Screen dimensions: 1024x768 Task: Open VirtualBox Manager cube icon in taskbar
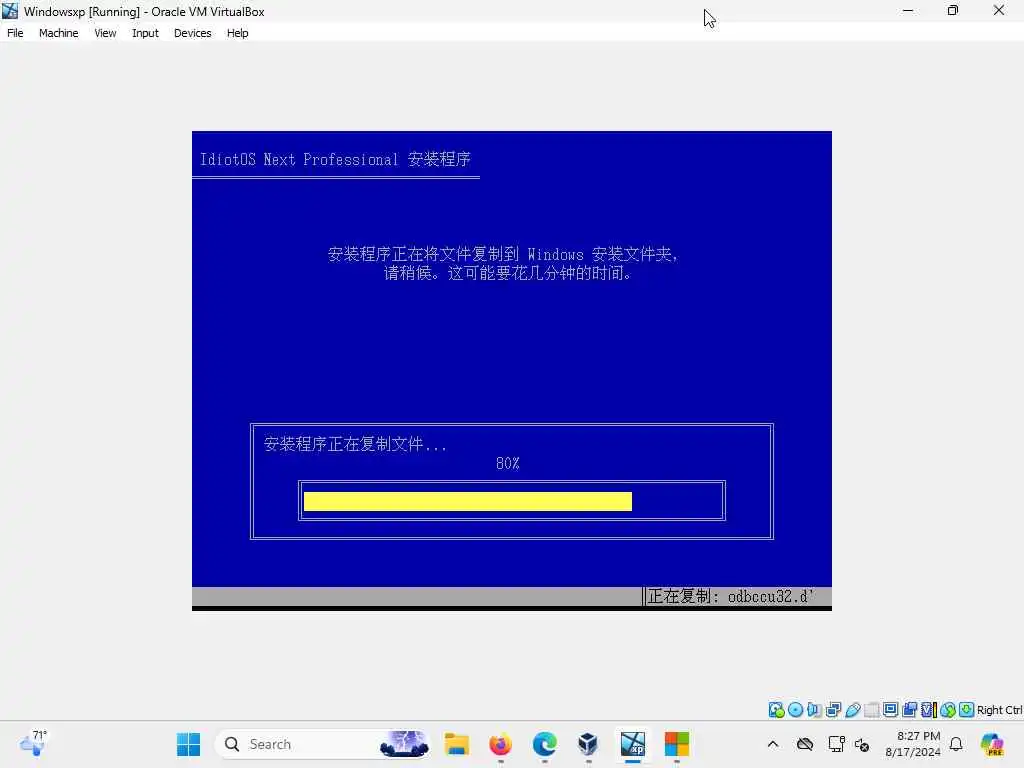click(x=588, y=744)
